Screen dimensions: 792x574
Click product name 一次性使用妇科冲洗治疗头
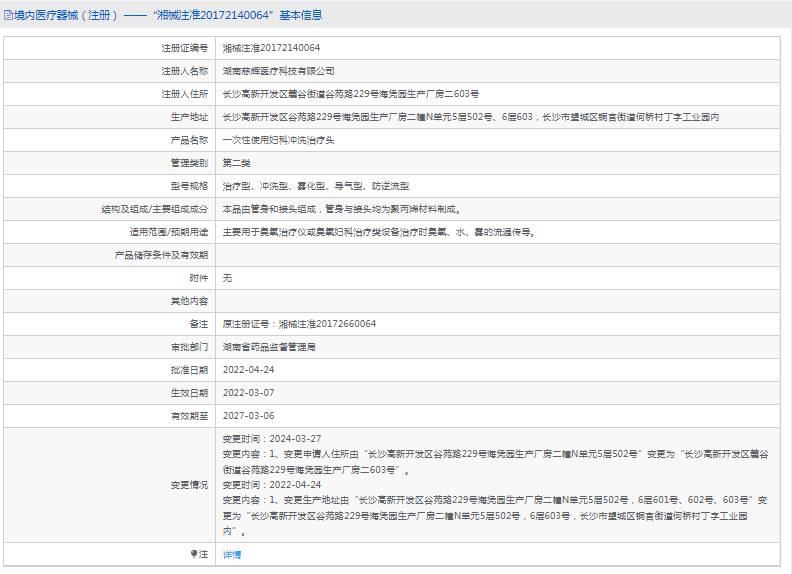[278, 140]
